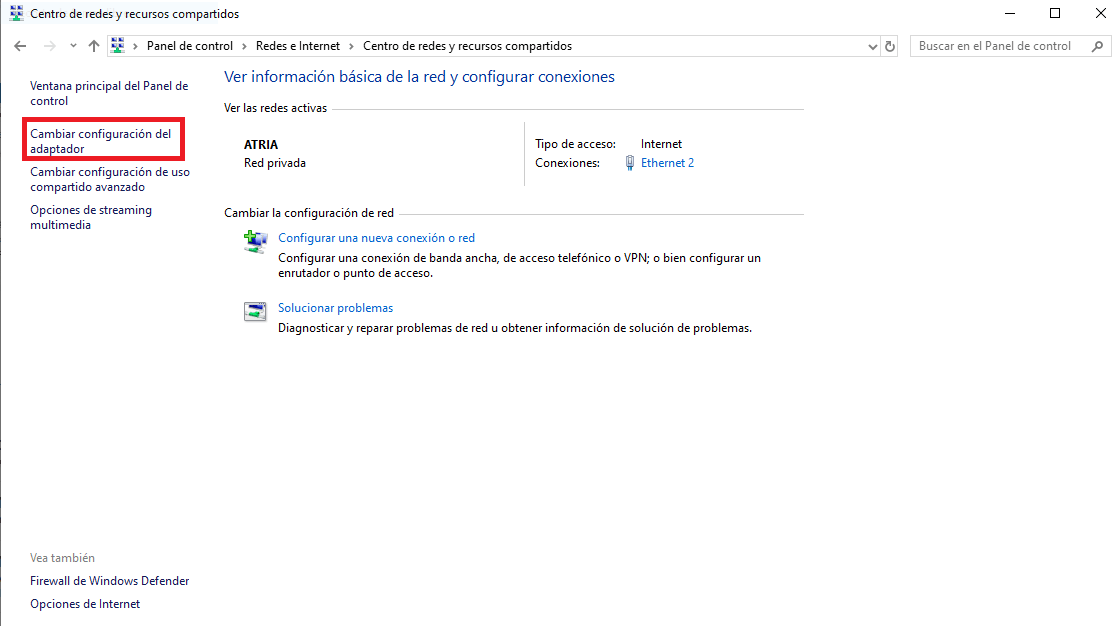Expand the chevron after Redes e Internet
Viewport: 1120px width, 626px height.
click(x=351, y=46)
